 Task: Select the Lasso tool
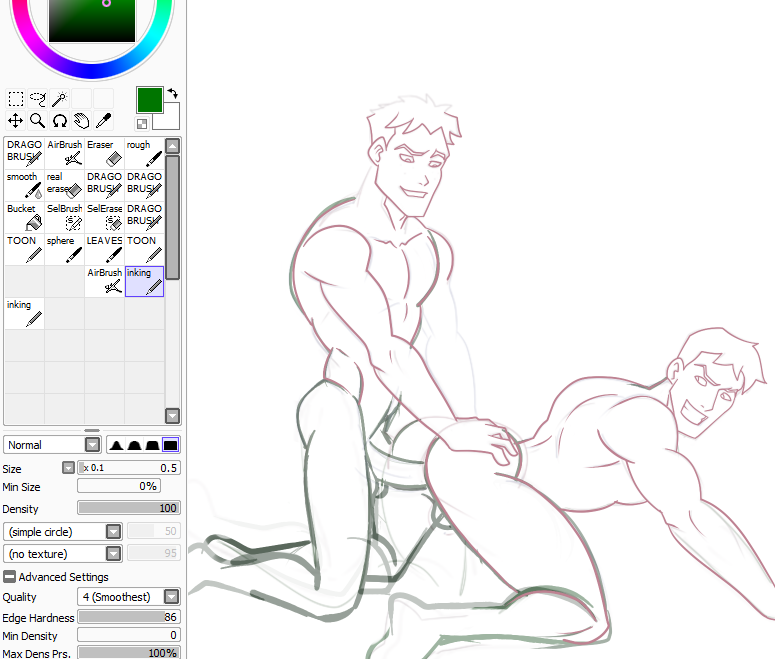pyautogui.click(x=38, y=98)
